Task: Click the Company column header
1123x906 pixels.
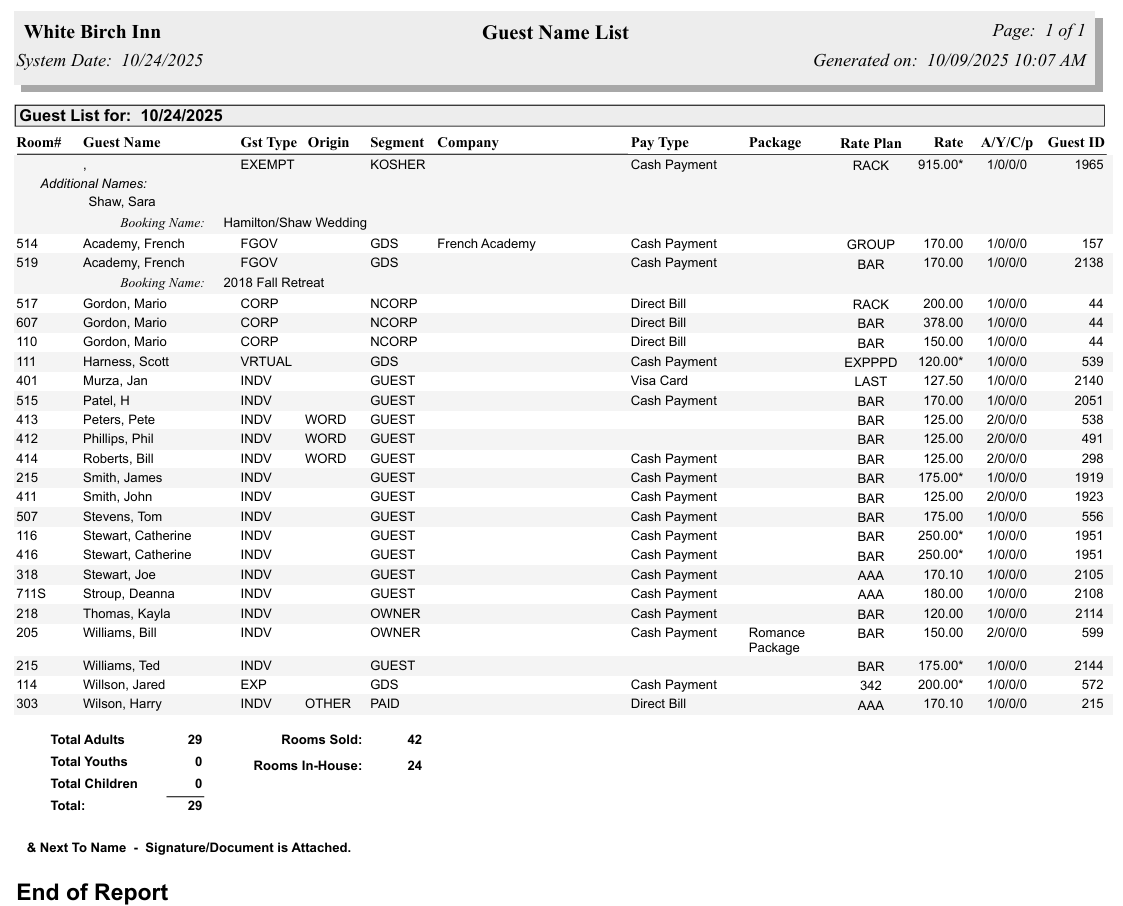Action: point(467,142)
